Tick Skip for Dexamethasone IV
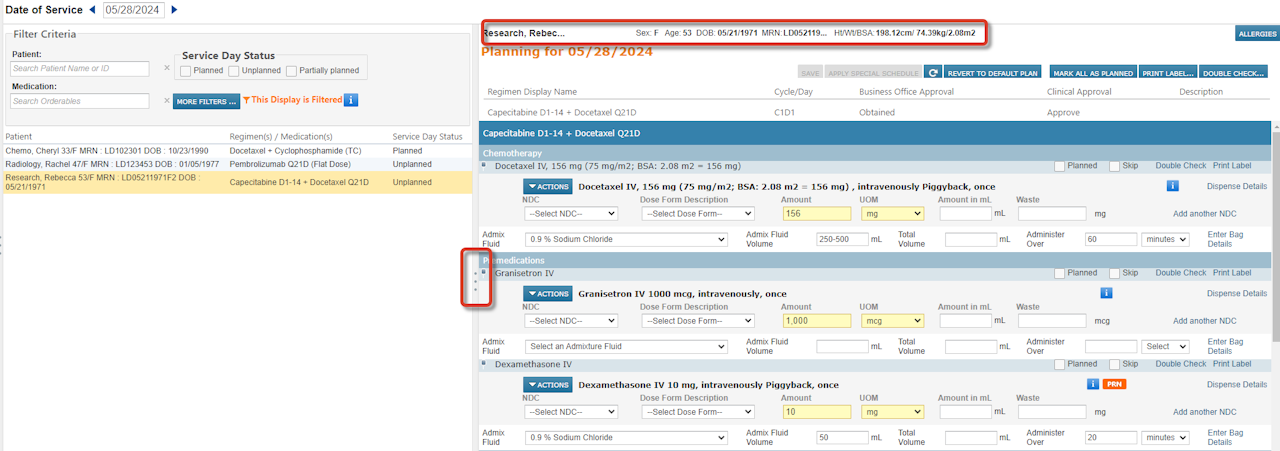This screenshot has height=451, width=1280. point(1115,364)
